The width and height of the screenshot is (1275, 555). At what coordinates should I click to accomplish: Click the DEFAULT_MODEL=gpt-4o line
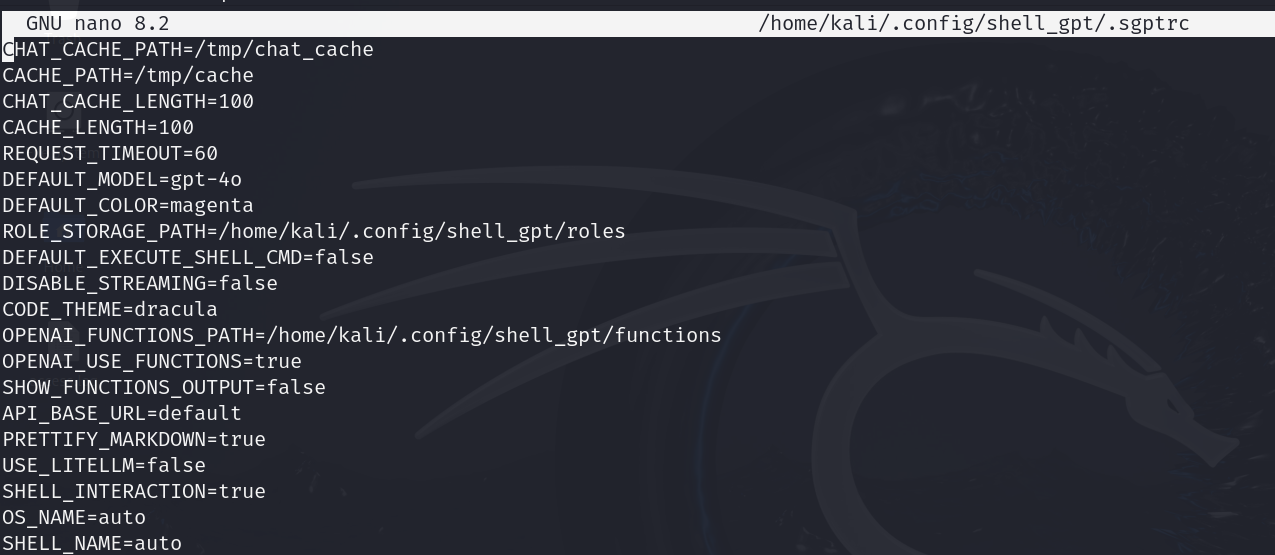(x=122, y=179)
